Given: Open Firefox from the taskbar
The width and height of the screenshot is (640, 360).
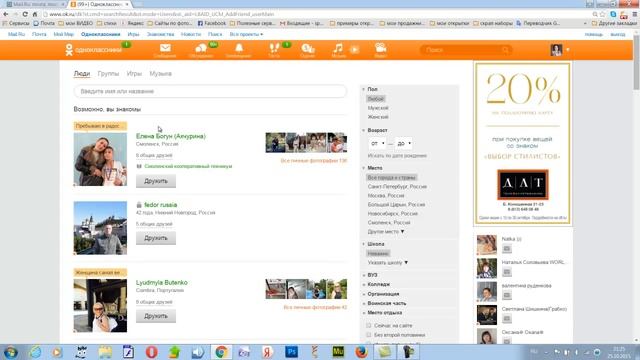Looking at the screenshot, I should click(361, 351).
